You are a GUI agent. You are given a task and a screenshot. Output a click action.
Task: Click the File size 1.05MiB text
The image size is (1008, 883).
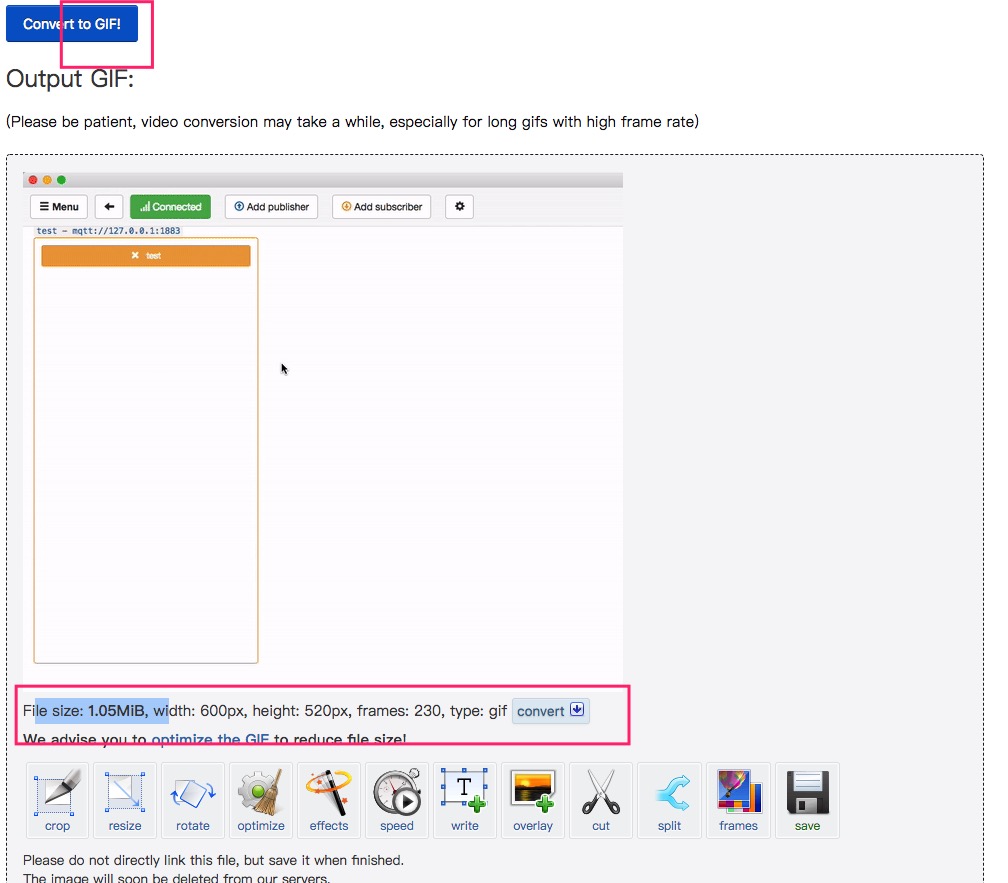click(84, 711)
